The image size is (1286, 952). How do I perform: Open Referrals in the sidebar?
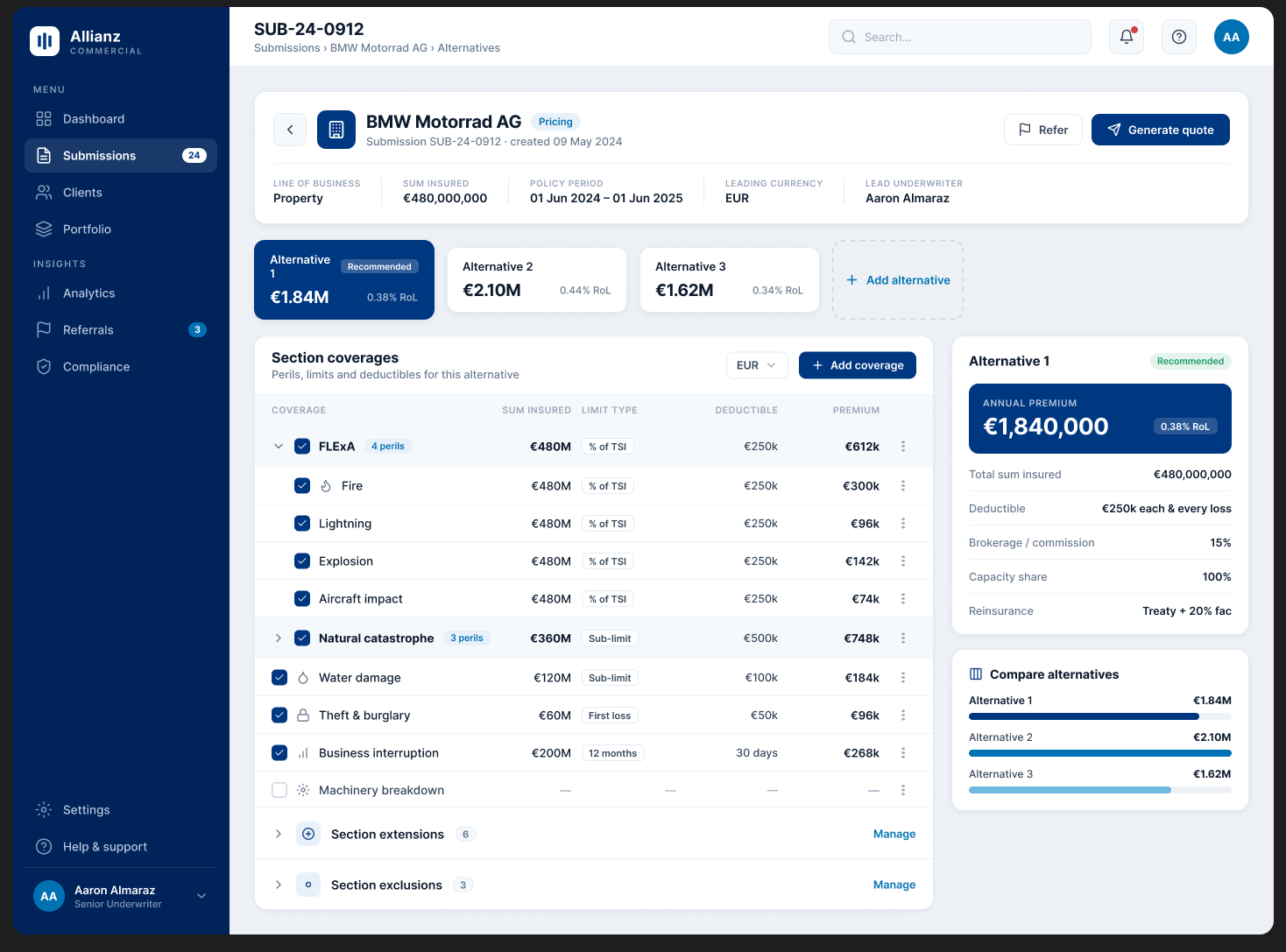(x=121, y=330)
